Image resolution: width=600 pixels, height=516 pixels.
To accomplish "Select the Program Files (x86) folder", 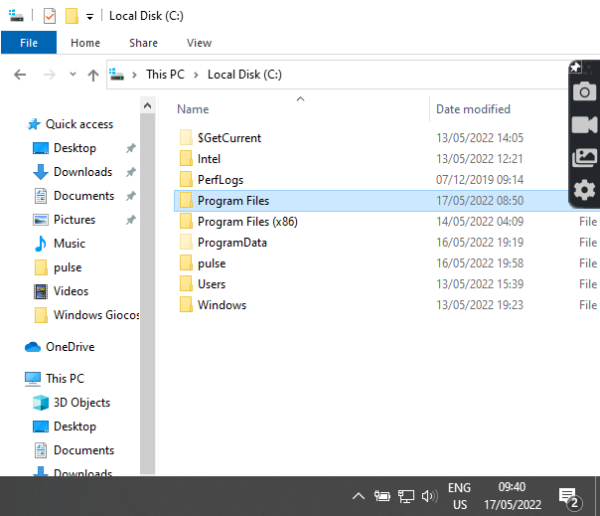I will click(x=247, y=222).
